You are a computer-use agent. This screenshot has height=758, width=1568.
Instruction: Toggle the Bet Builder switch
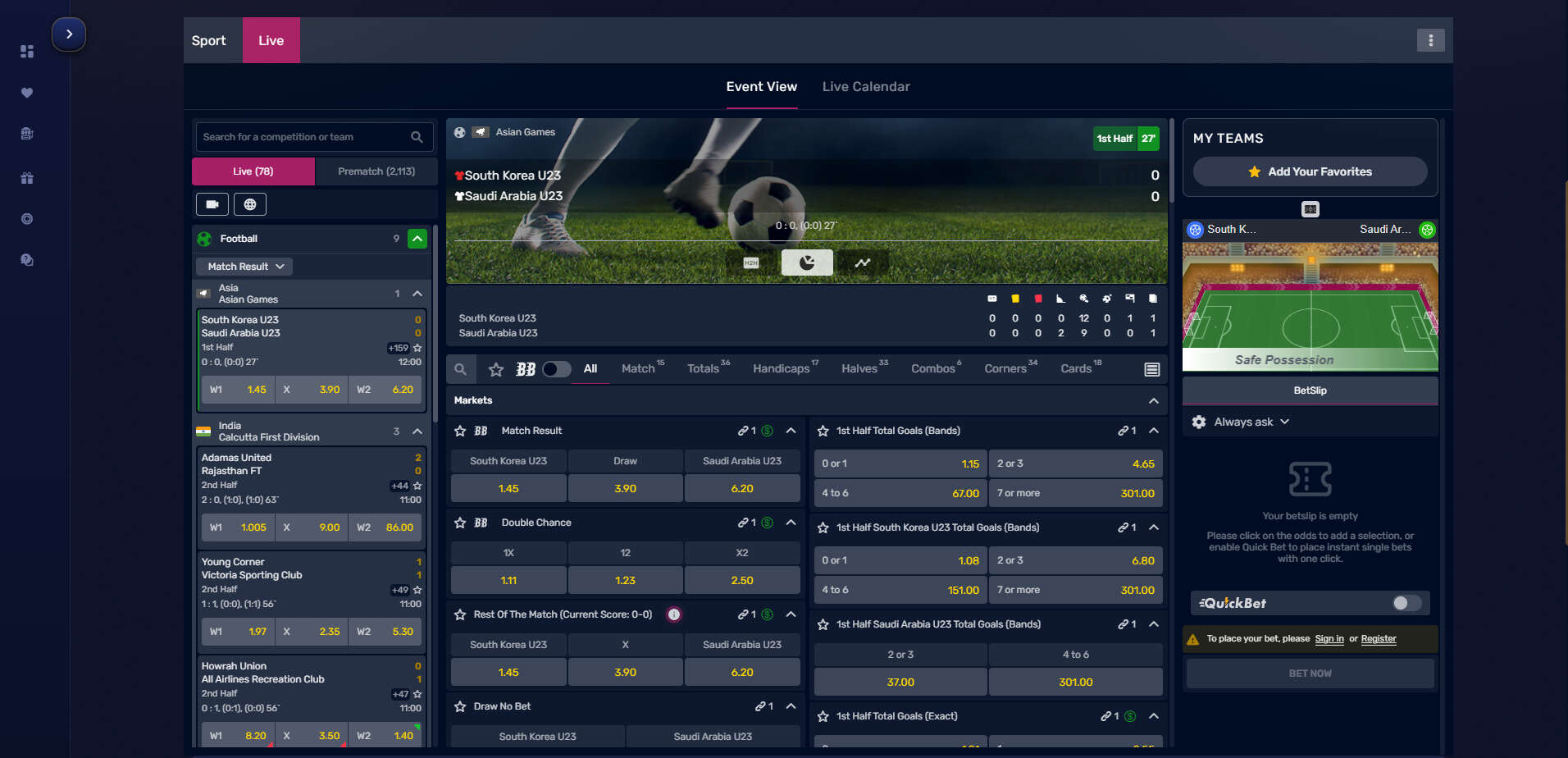tap(557, 369)
